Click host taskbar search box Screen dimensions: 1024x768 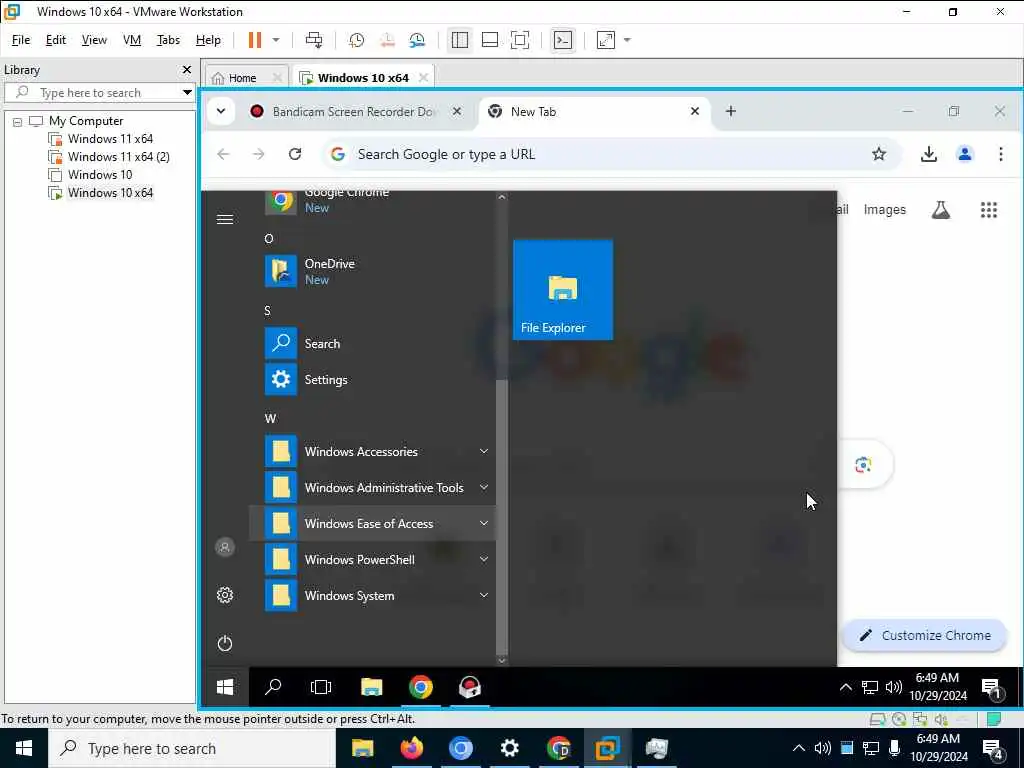coord(191,748)
